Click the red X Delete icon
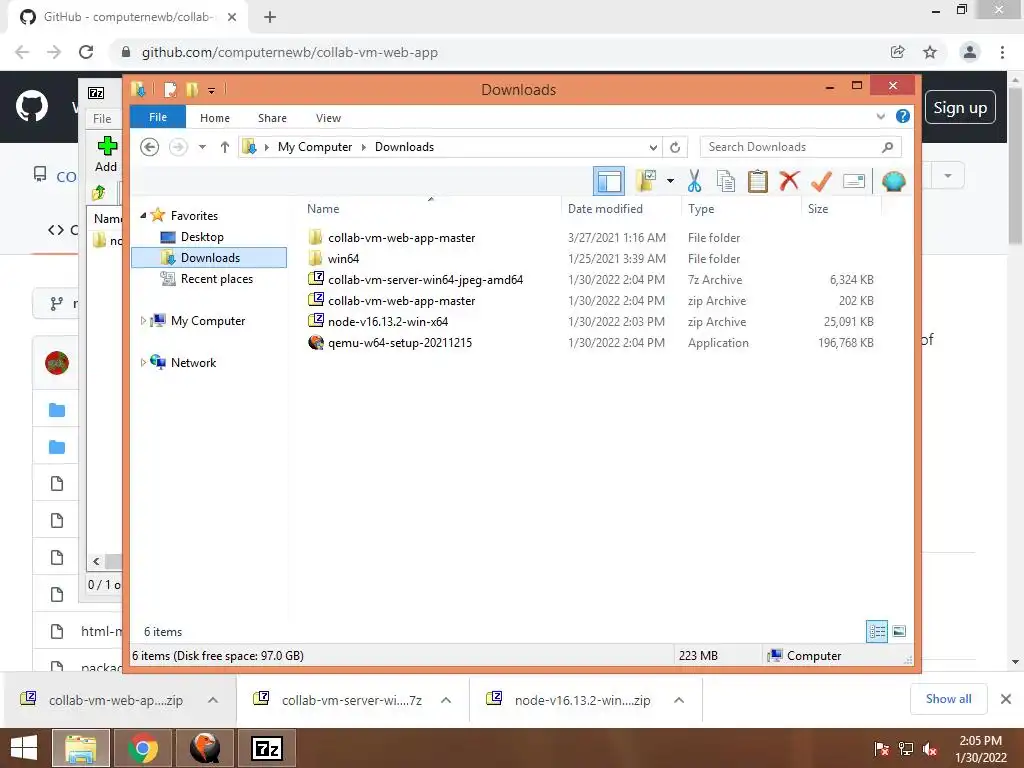This screenshot has height=768, width=1024. 789,180
